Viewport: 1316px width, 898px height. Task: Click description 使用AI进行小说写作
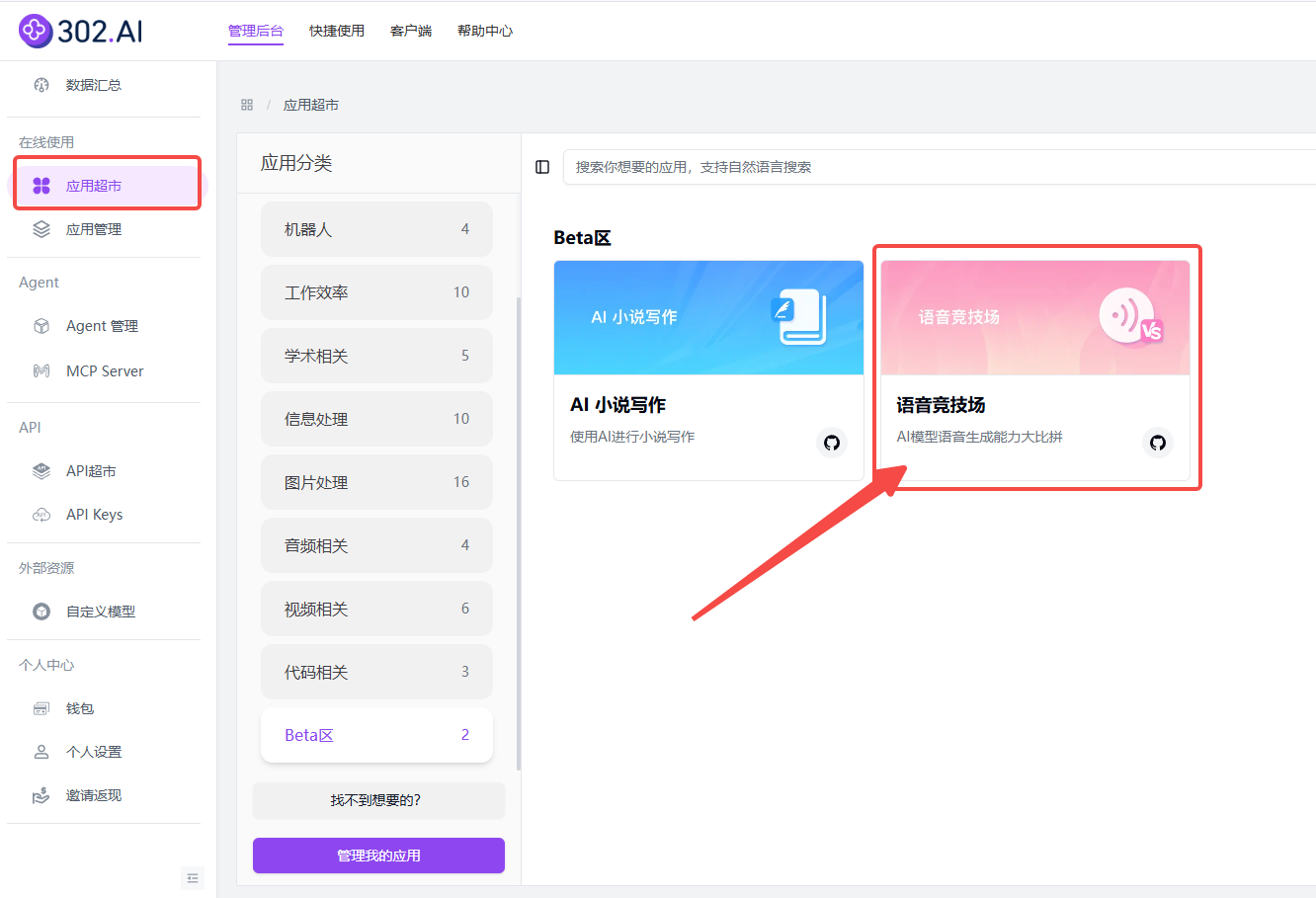click(632, 437)
